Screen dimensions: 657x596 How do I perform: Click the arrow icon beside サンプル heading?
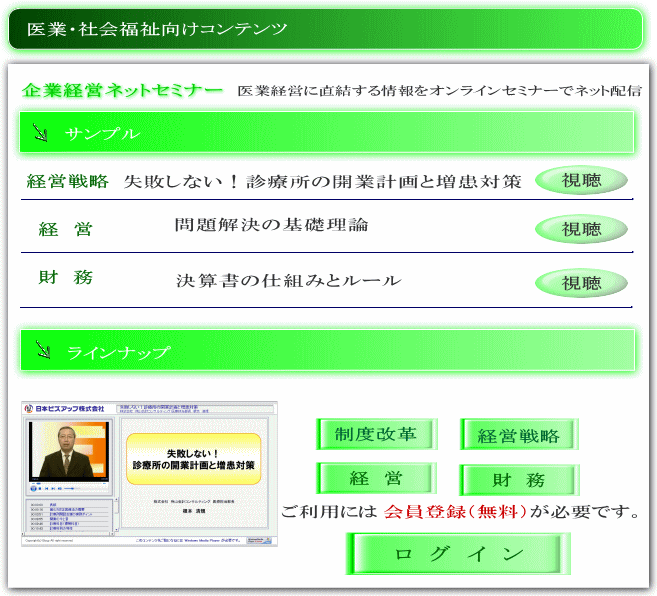(x=40, y=133)
